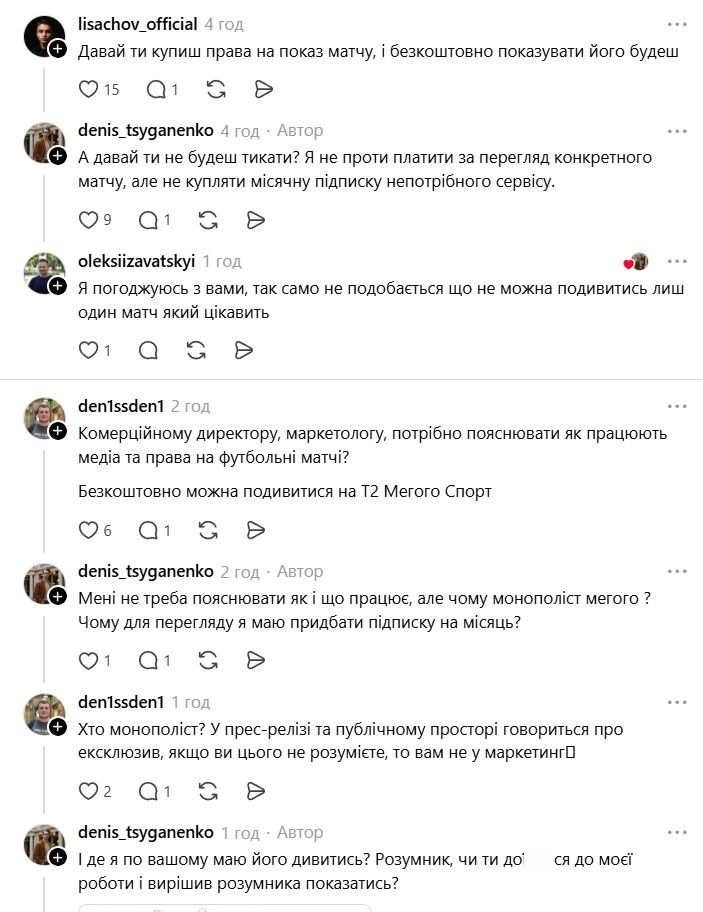Screen dimensions: 703x912
Task: Like oleksiizavatskyi's comment
Action: pyautogui.click(x=89, y=350)
